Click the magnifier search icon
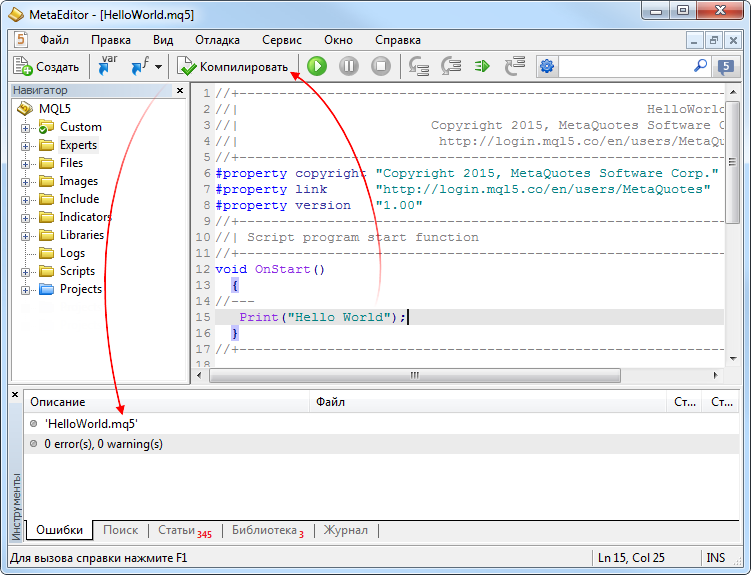This screenshot has height=575, width=751. (700, 66)
